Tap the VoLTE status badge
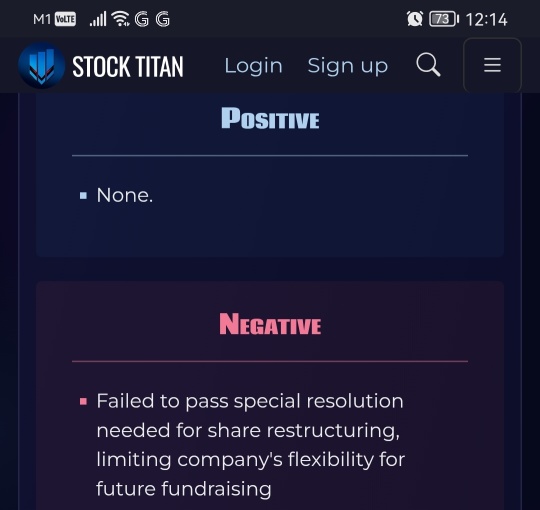 click(x=65, y=19)
